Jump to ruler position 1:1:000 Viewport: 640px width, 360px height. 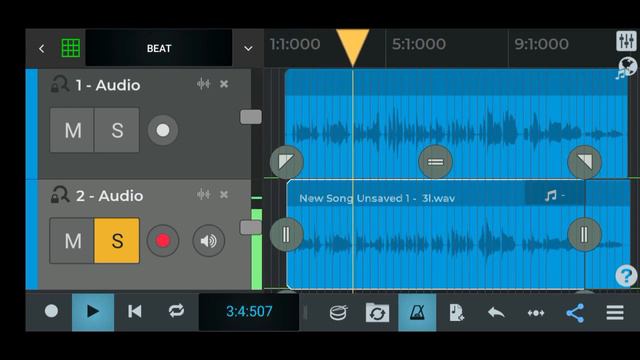(x=295, y=44)
